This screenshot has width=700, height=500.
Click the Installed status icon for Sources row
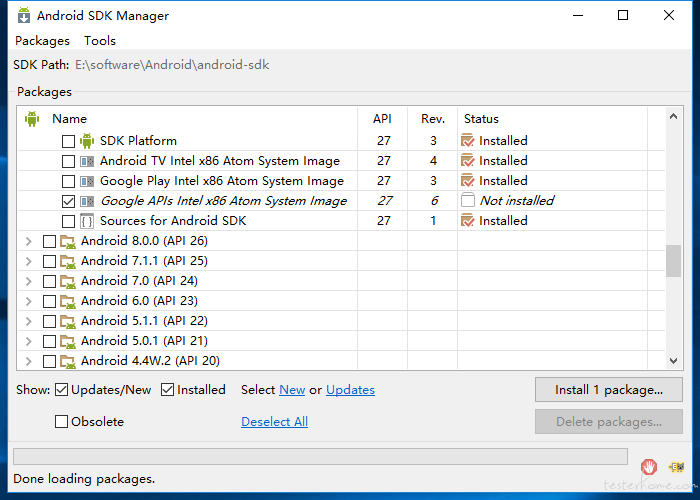pyautogui.click(x=468, y=221)
